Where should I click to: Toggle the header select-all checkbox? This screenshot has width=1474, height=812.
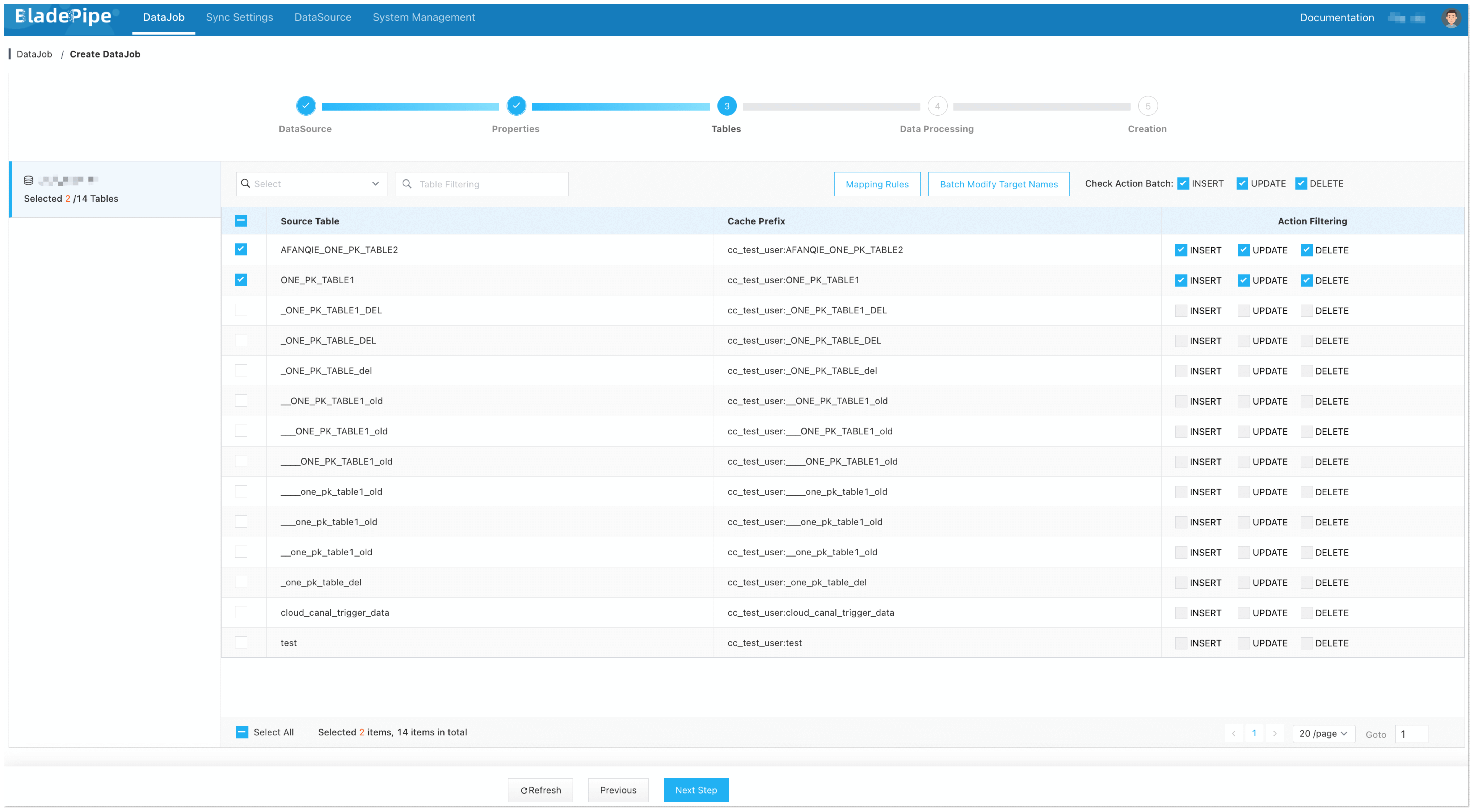(241, 221)
